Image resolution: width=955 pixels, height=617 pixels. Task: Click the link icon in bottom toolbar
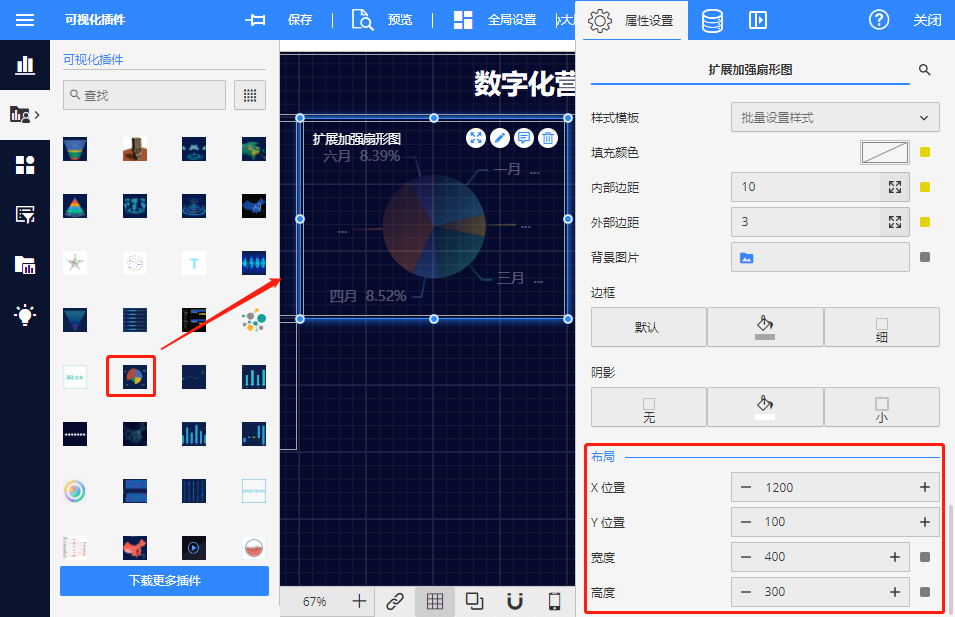coord(395,601)
